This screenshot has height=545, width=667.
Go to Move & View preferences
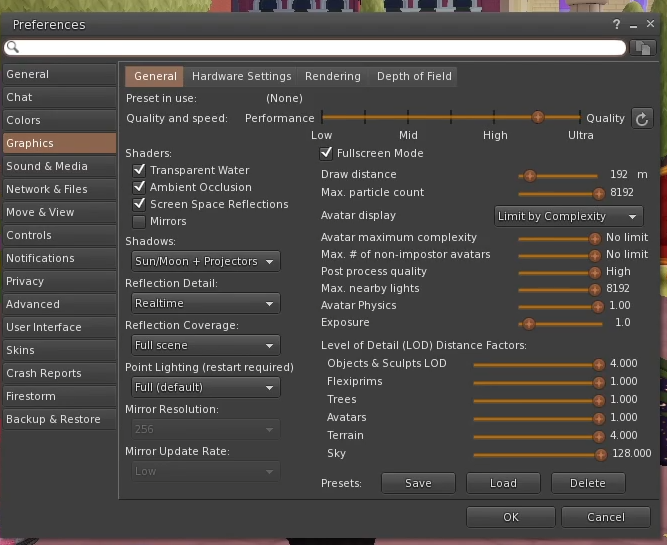pos(59,212)
